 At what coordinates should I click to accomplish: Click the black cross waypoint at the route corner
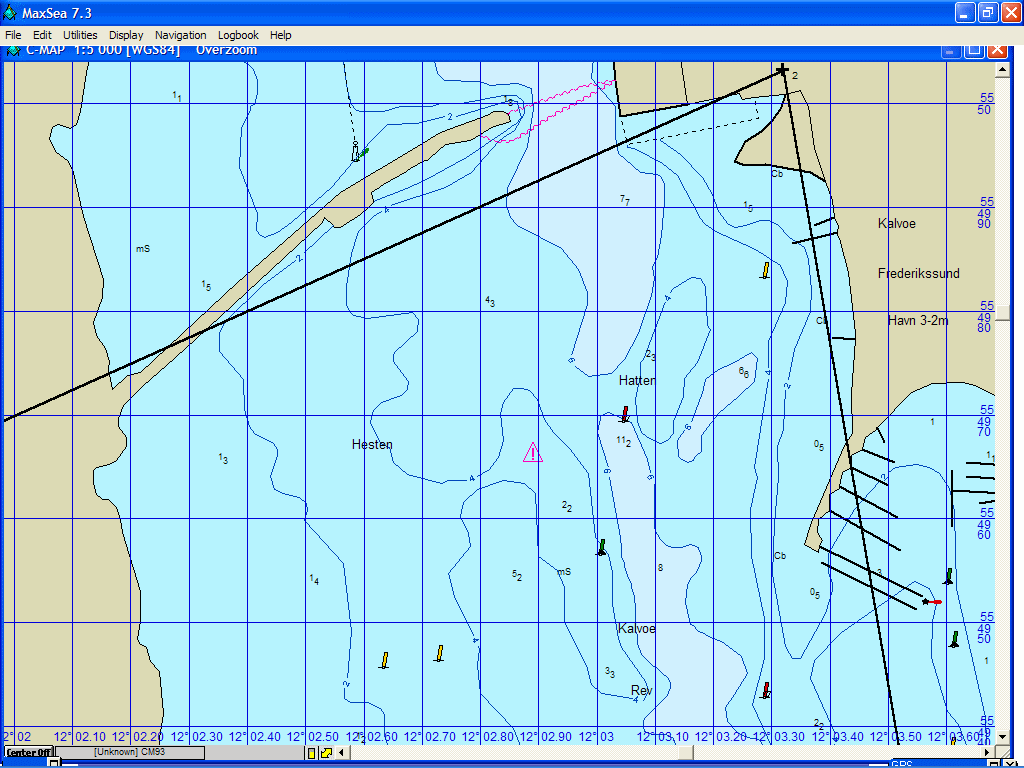tap(782, 70)
